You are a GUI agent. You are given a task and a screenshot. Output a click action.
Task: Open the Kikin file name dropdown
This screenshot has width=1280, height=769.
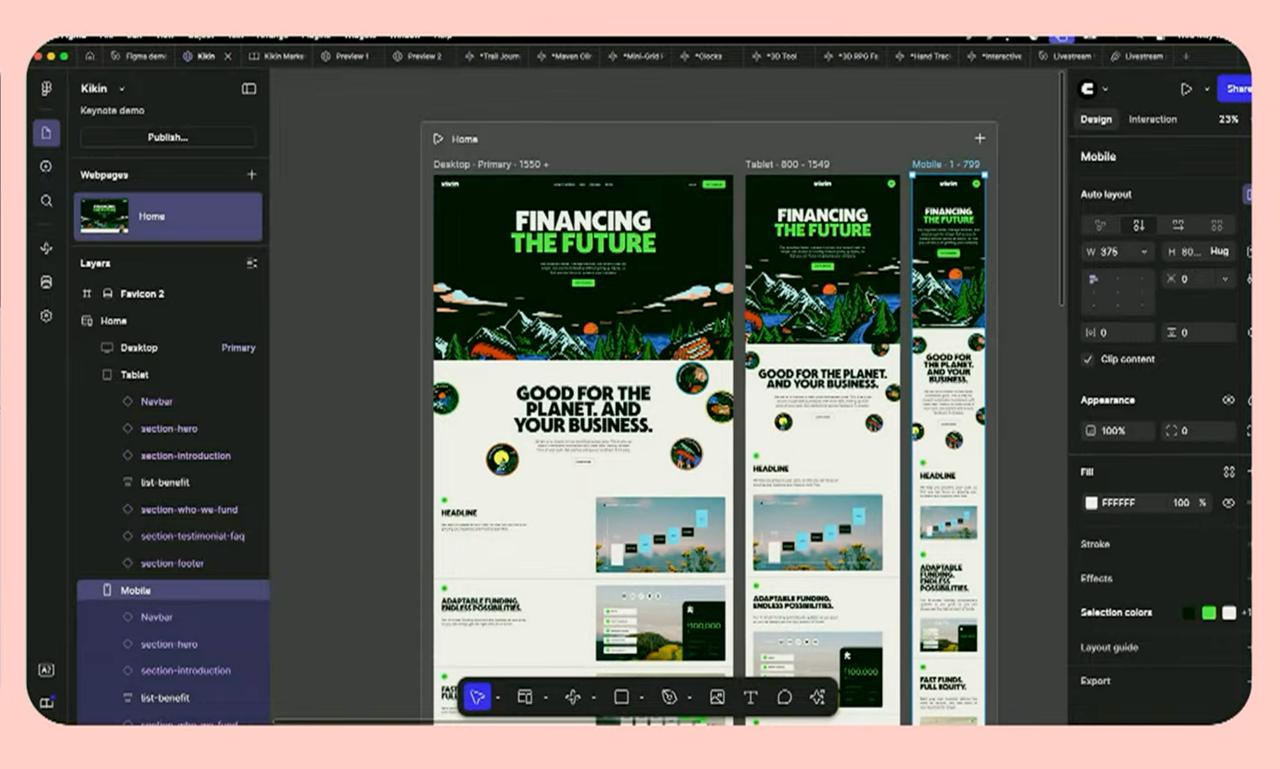click(122, 89)
